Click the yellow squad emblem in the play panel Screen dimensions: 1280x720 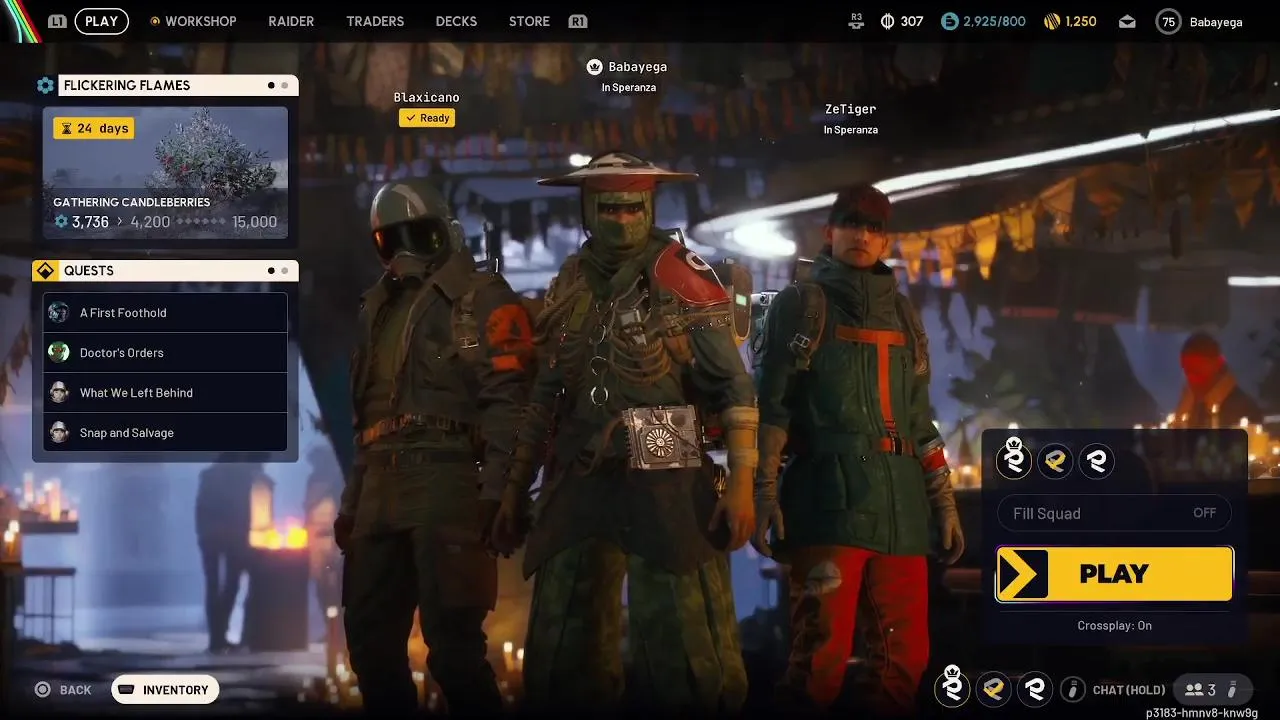[1055, 461]
